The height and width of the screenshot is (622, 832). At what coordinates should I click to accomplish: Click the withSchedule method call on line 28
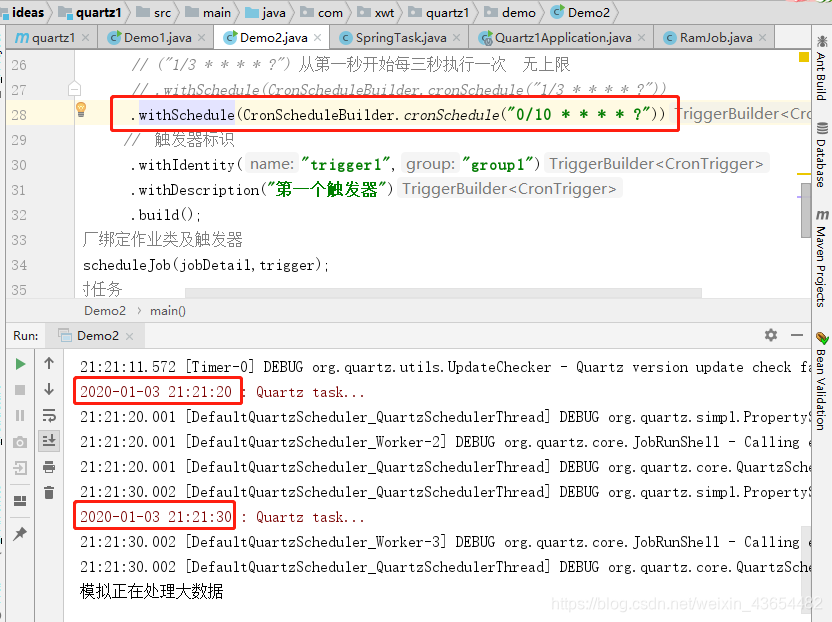click(x=186, y=115)
